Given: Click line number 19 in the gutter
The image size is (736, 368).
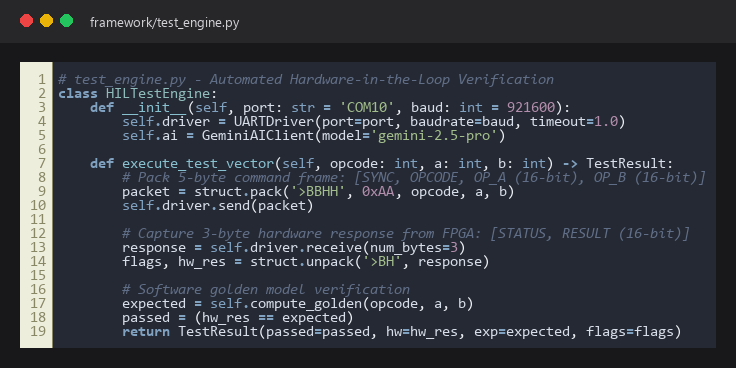Looking at the screenshot, I should pyautogui.click(x=38, y=331).
